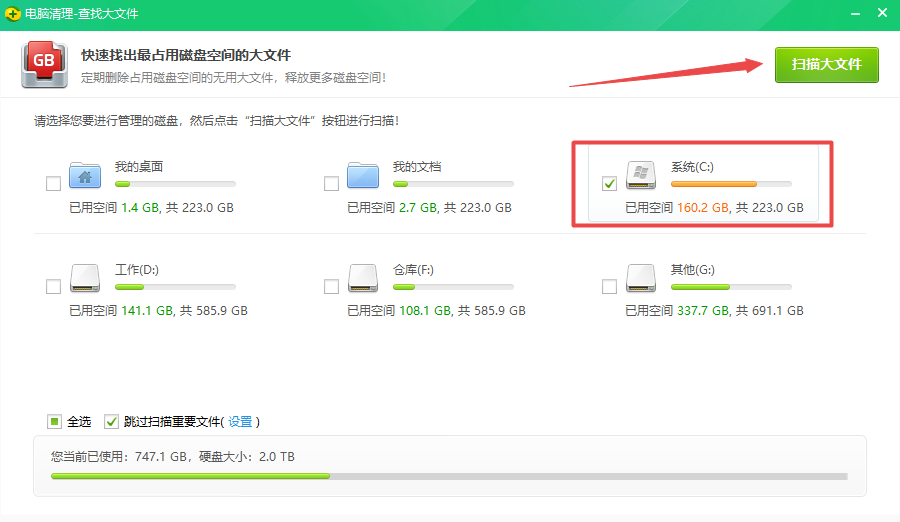
Task: Open the 设置 settings link
Action: pos(240,422)
